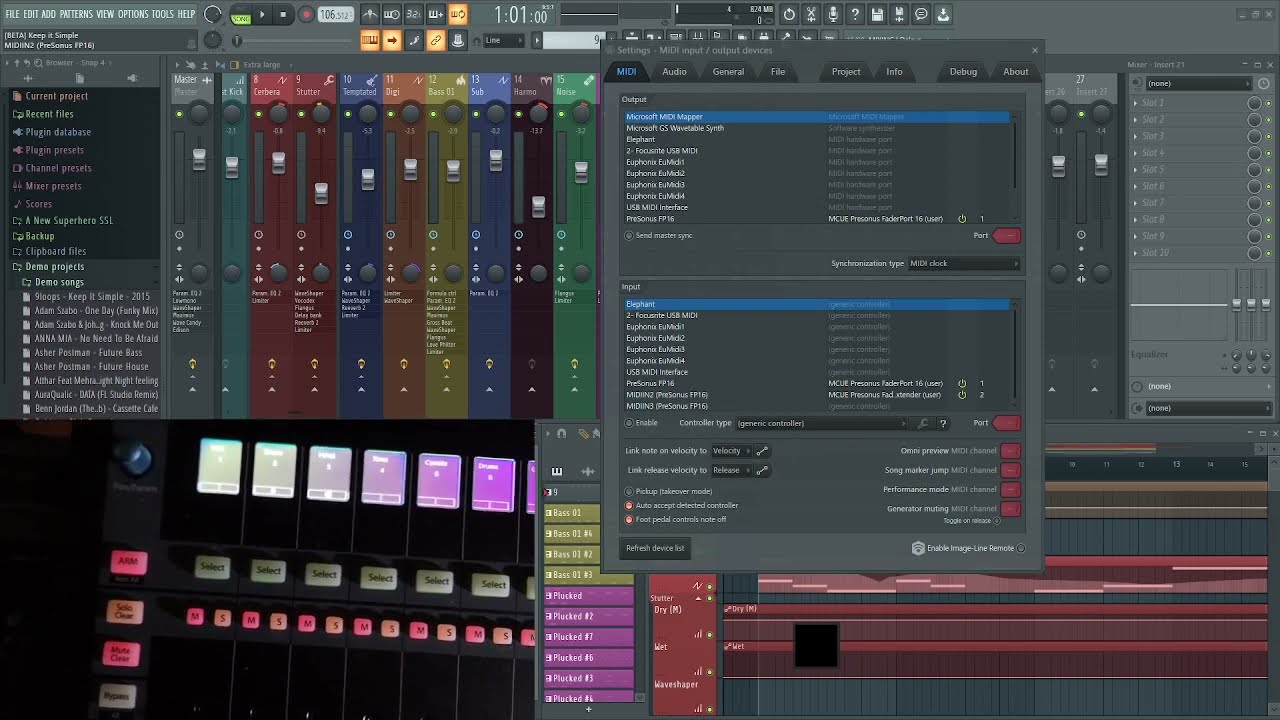Open the Line snap dropdown in toolbar
This screenshot has width=1280, height=720.
pyautogui.click(x=505, y=41)
